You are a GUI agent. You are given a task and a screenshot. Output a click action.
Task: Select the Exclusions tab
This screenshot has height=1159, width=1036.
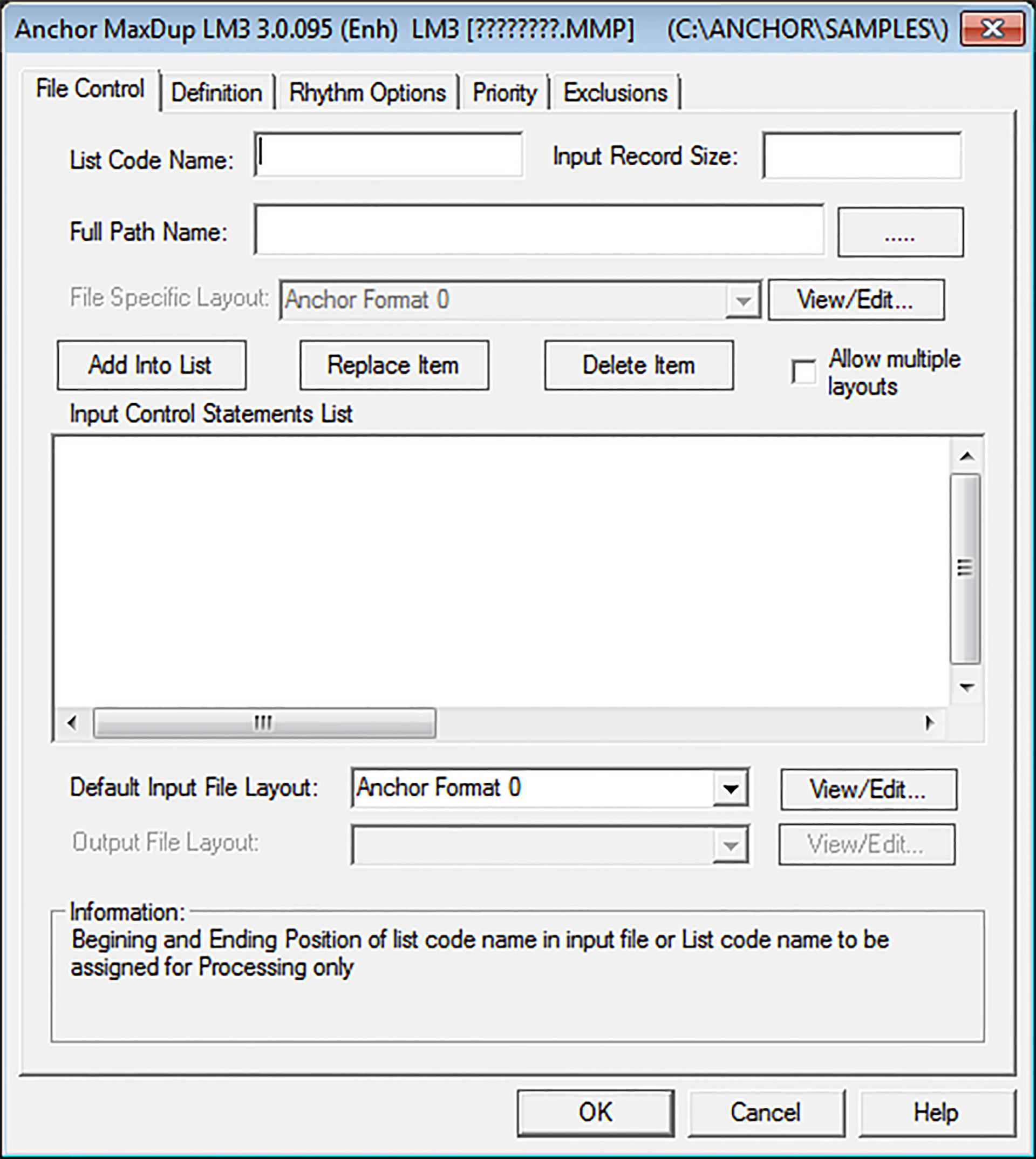point(615,93)
